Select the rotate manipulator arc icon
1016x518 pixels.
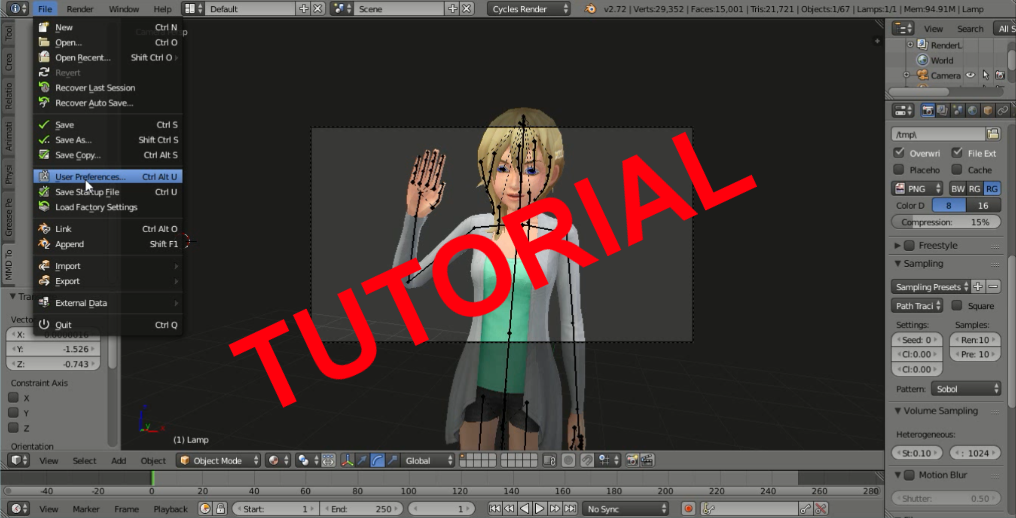(x=378, y=460)
